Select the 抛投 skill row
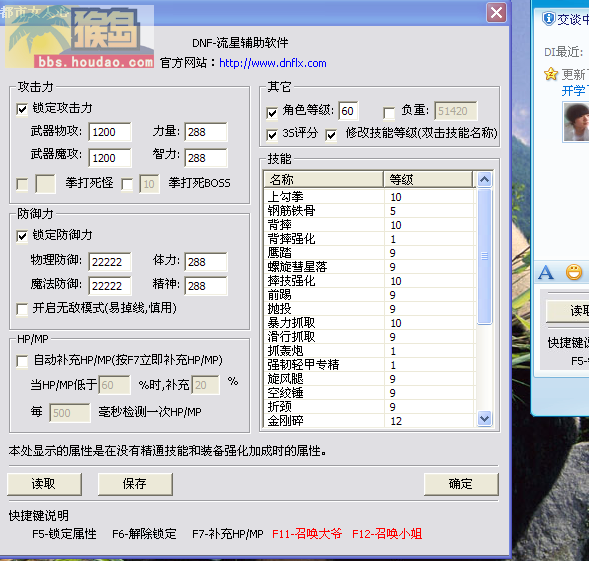Screen dimensions: 589x561 [370, 309]
